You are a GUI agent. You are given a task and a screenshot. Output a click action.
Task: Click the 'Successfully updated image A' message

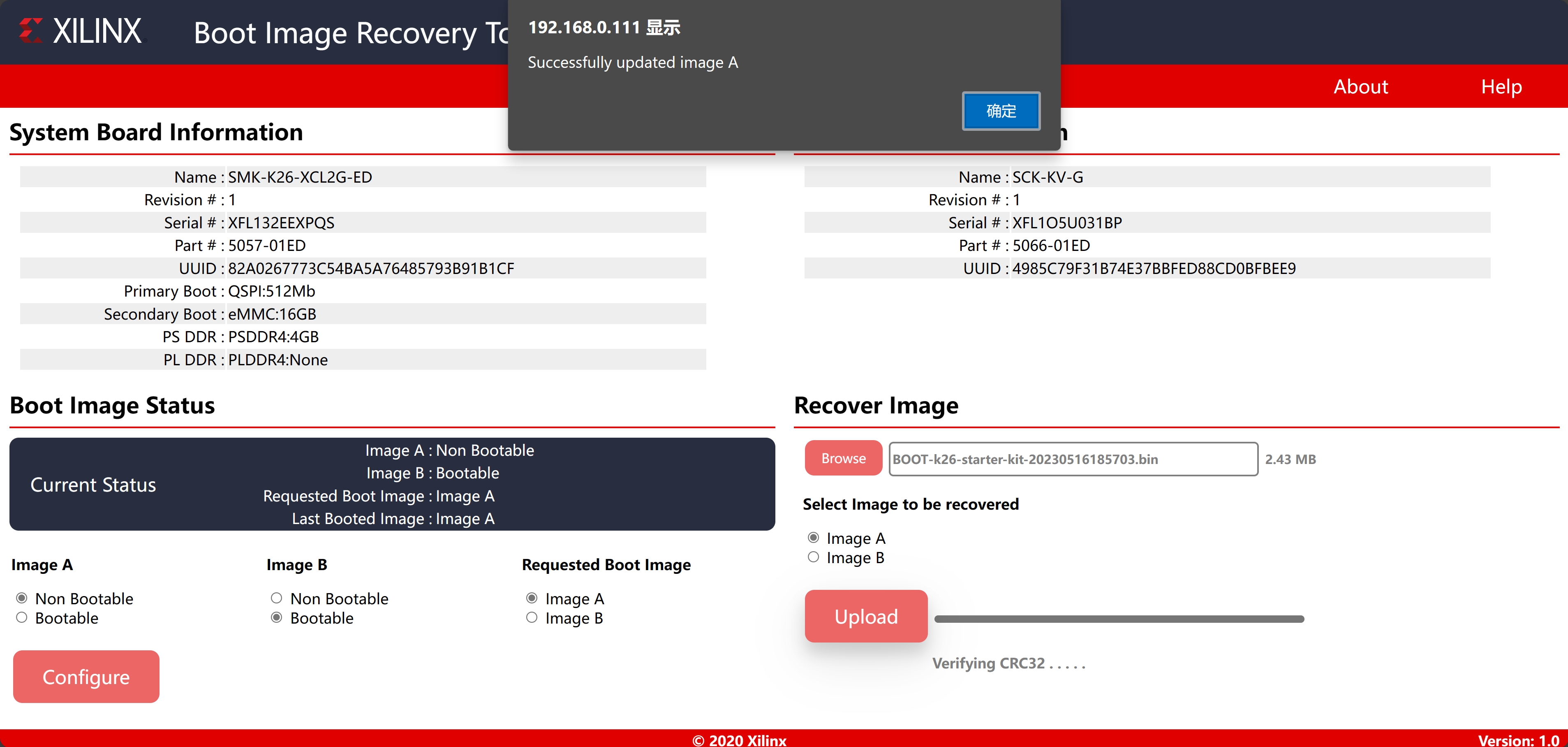(x=633, y=62)
